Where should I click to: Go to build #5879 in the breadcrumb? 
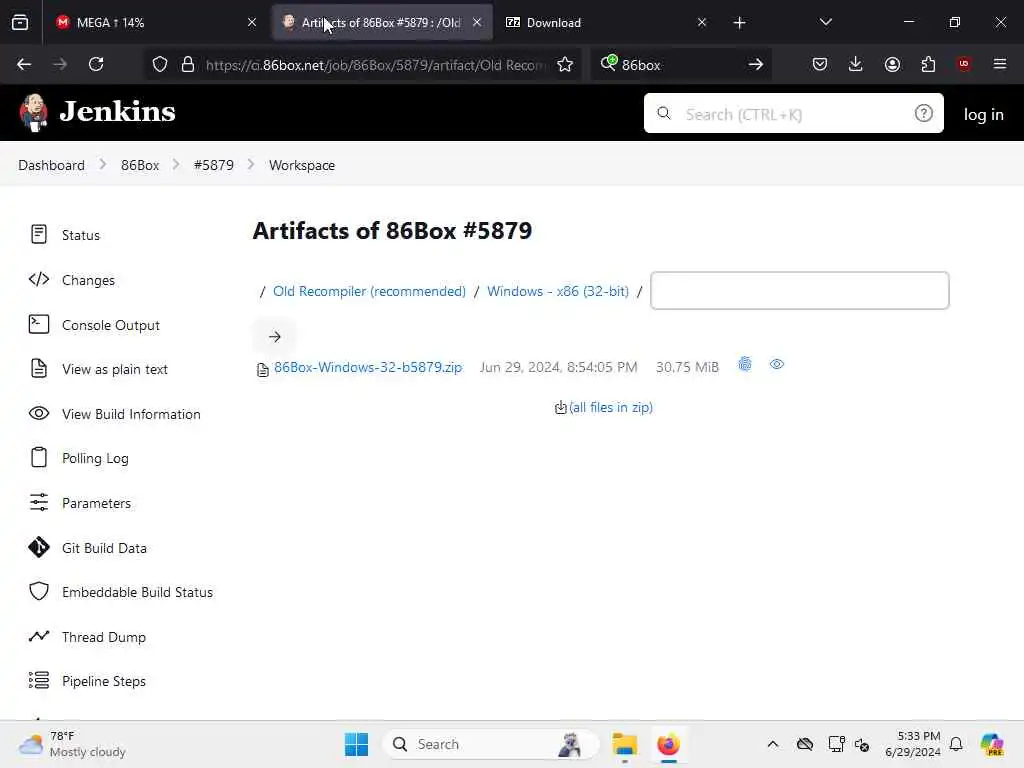[214, 165]
